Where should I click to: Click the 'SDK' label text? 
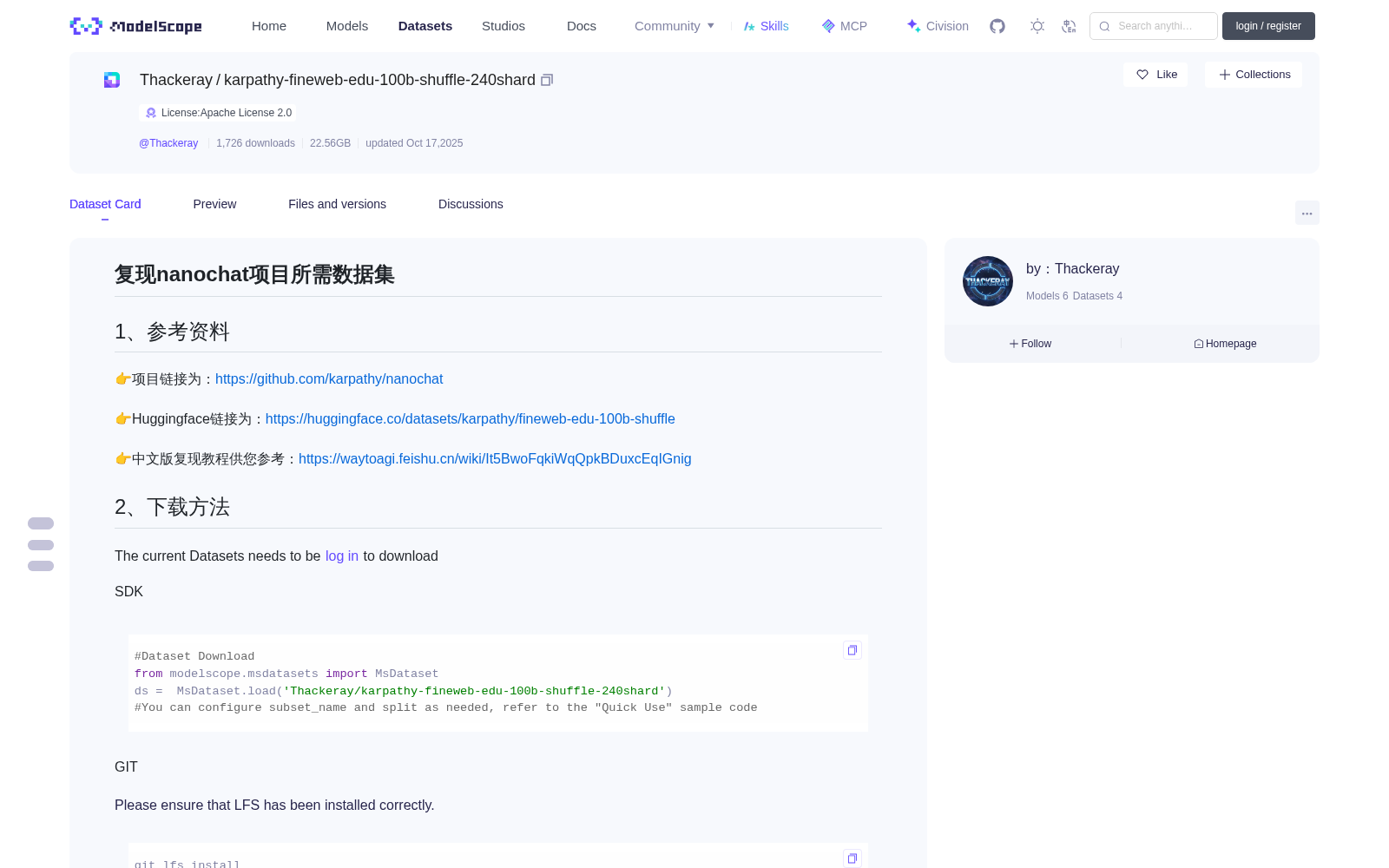(x=128, y=592)
